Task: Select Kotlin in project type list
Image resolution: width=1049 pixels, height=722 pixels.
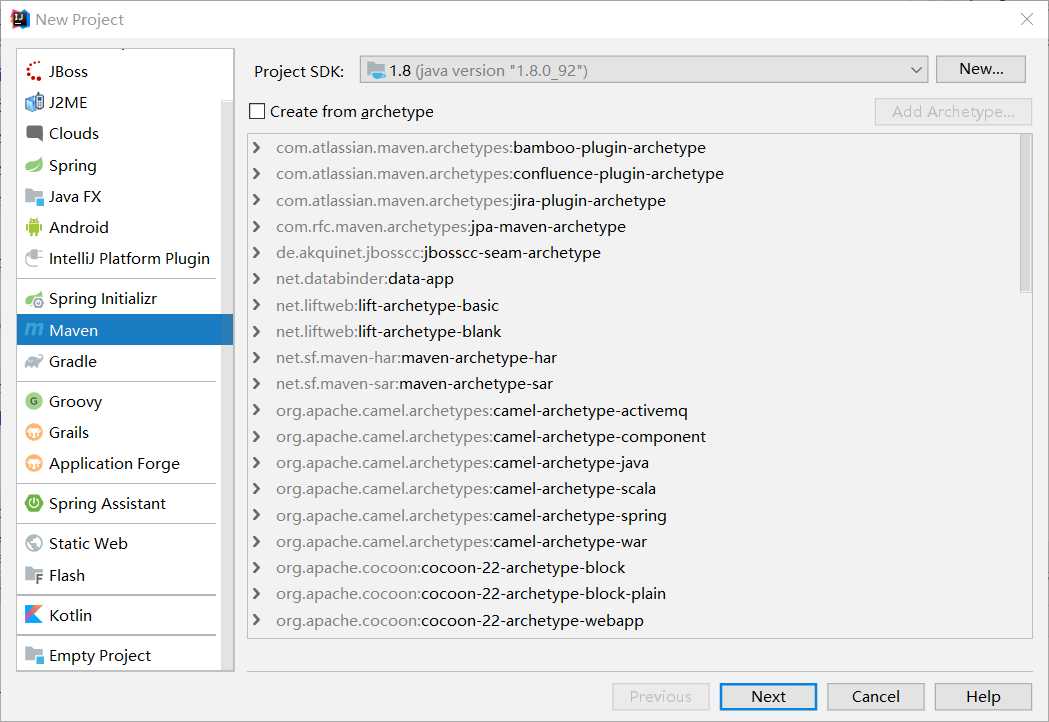Action: [x=118, y=615]
